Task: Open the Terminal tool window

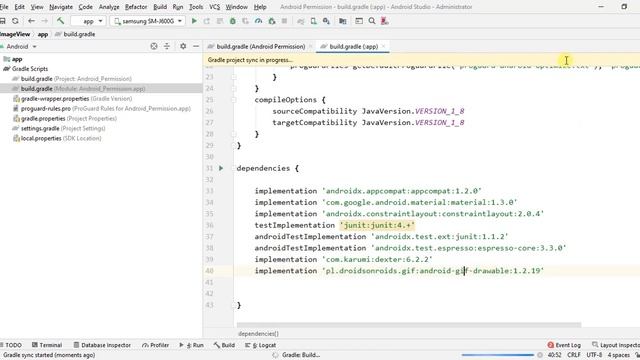Action: 47,345
